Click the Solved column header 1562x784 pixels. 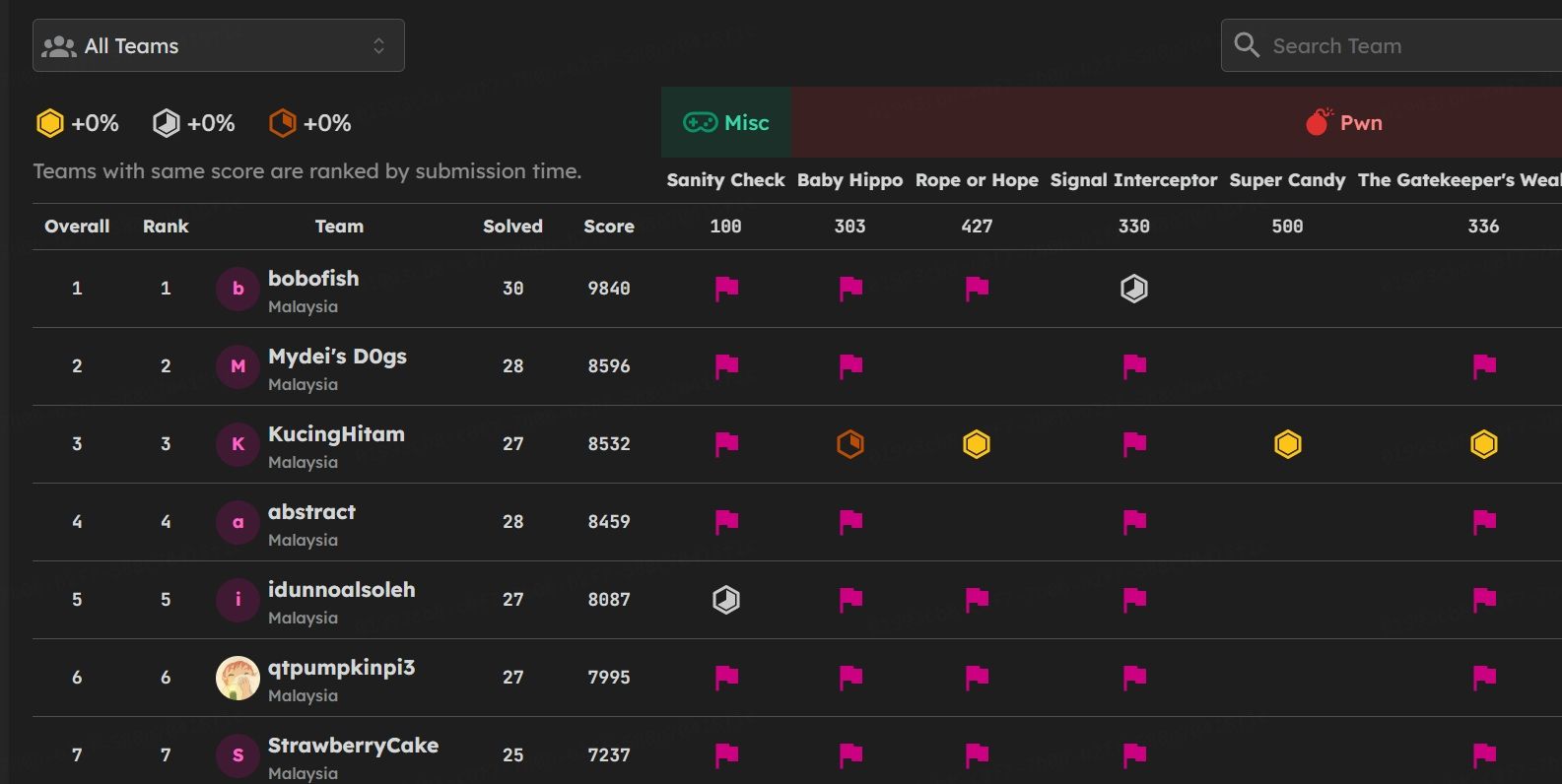click(512, 227)
